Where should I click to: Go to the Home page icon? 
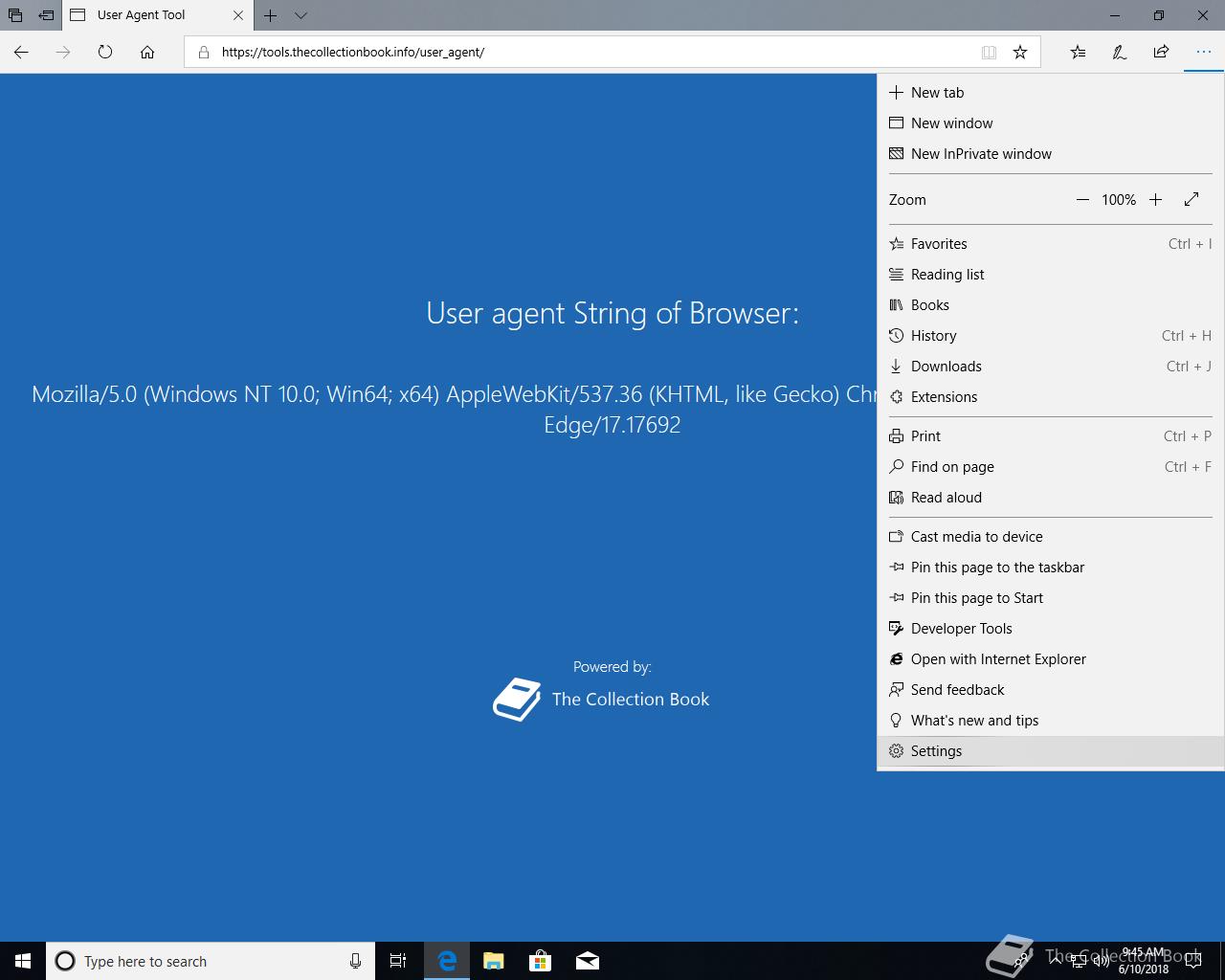(147, 53)
